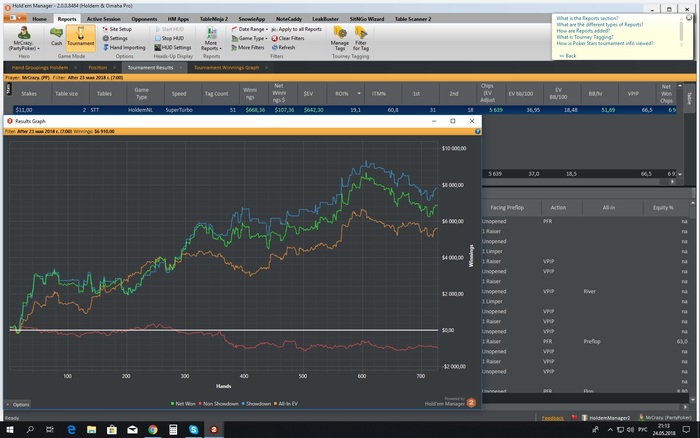Open 'What are the different types of Reports?'
This screenshot has height=438, width=700.
(x=600, y=25)
